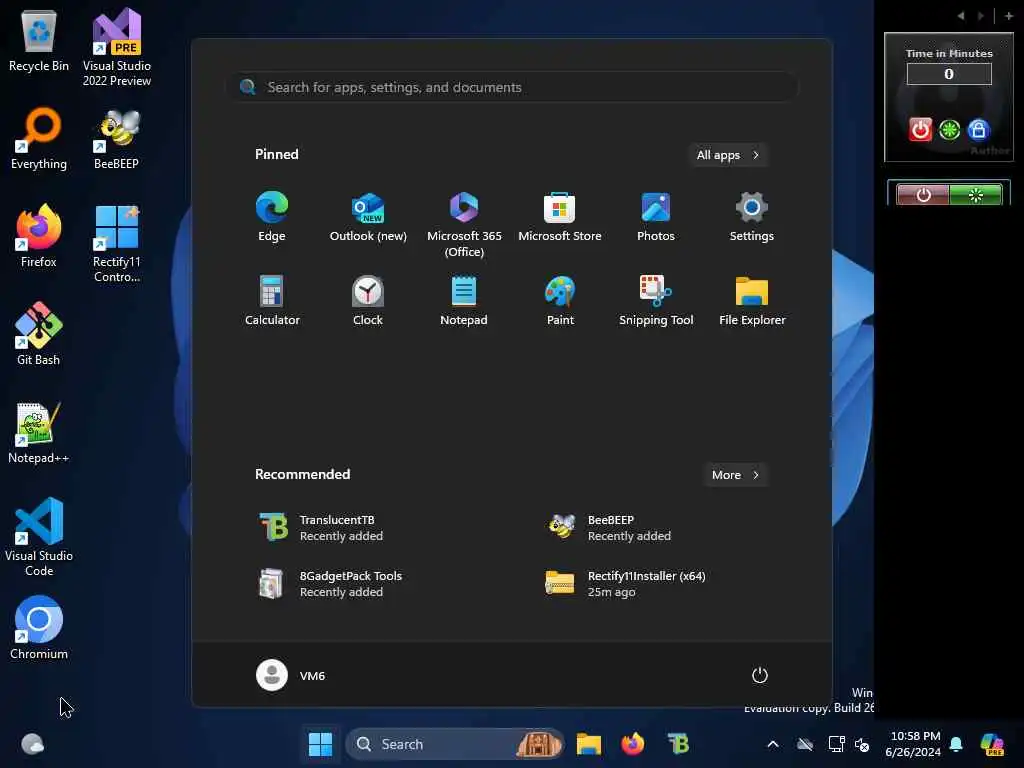Click the blue lock gadget button
1024x768 pixels.
click(978, 129)
